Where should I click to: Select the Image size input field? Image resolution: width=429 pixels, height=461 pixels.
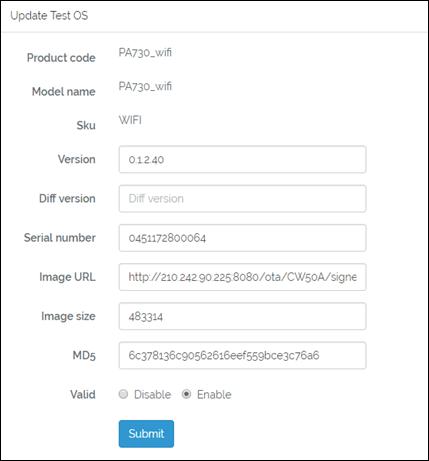(x=242, y=316)
